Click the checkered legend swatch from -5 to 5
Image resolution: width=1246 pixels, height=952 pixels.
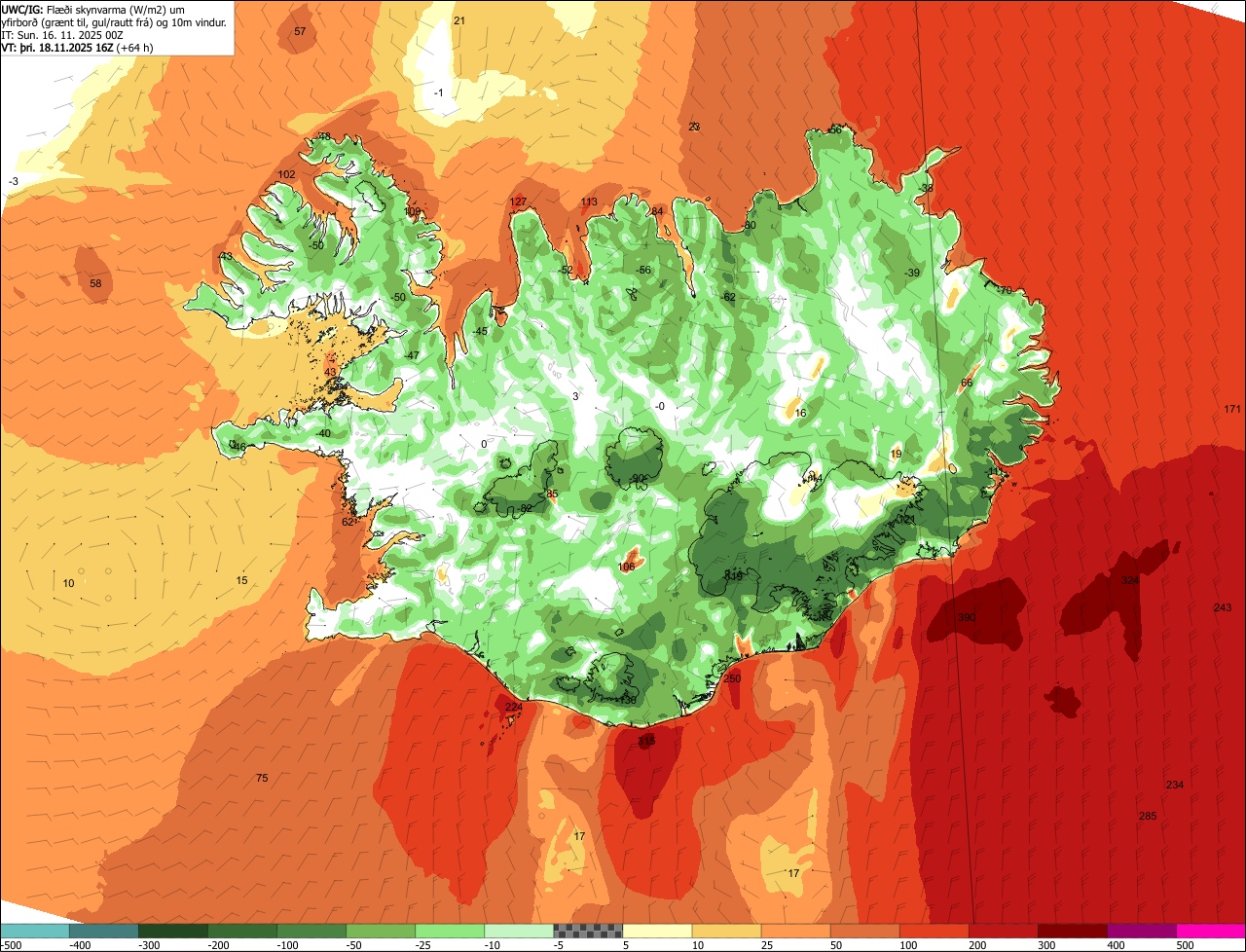click(588, 931)
